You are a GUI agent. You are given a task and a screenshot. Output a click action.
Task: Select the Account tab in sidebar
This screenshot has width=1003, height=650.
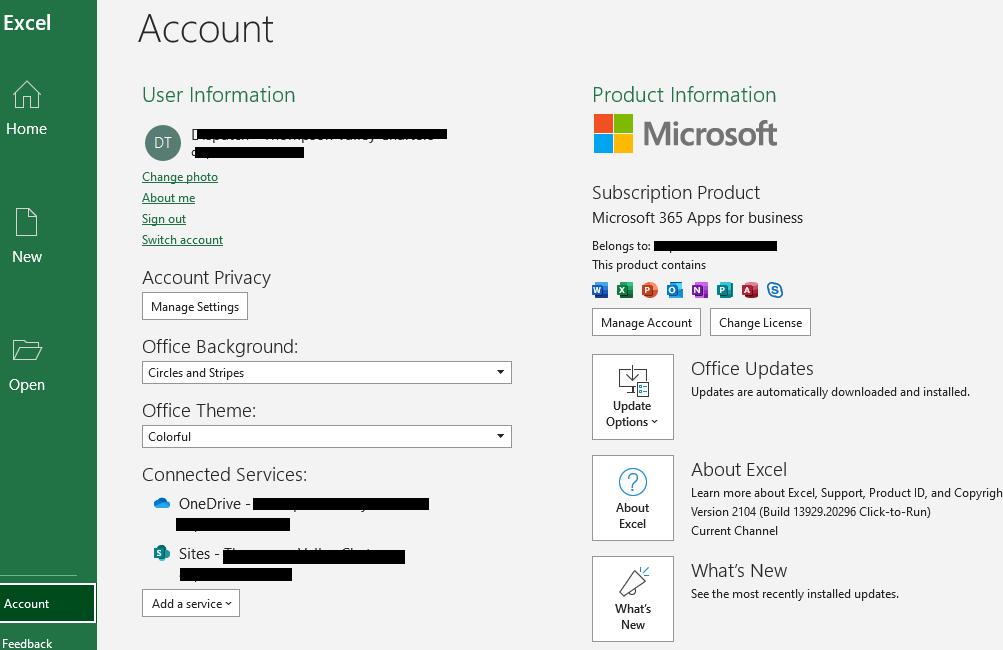click(x=48, y=603)
